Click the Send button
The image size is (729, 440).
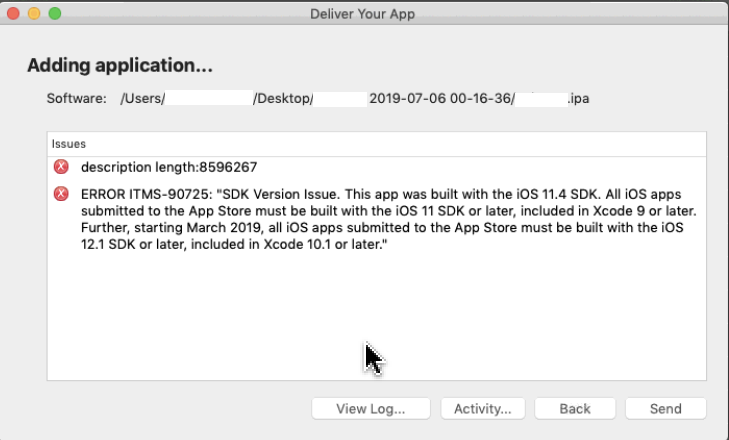(x=665, y=408)
